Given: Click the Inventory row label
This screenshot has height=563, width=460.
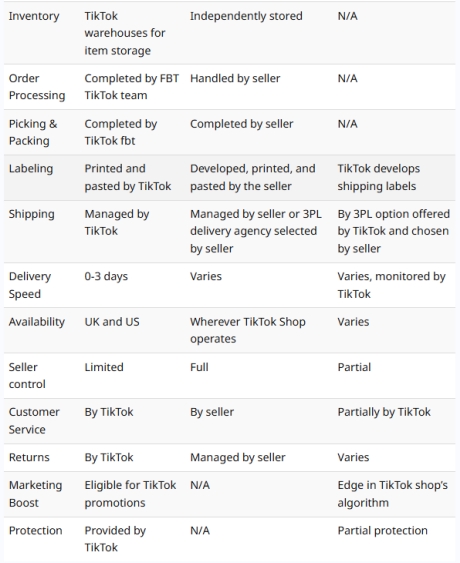Looking at the screenshot, I should [34, 16].
